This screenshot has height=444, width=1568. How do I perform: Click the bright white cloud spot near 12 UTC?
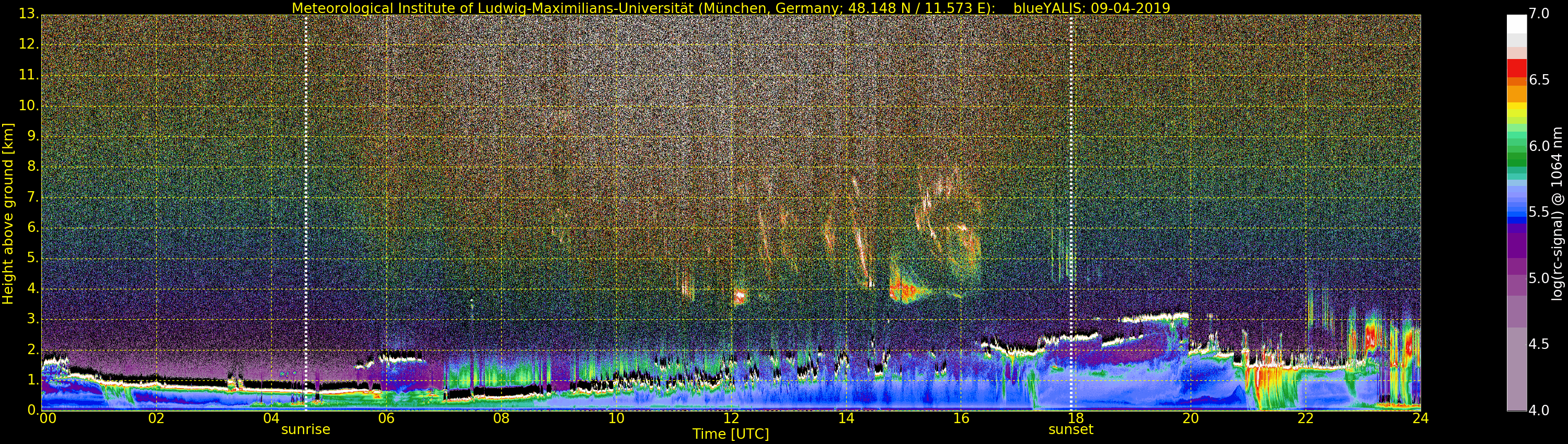tap(740, 297)
